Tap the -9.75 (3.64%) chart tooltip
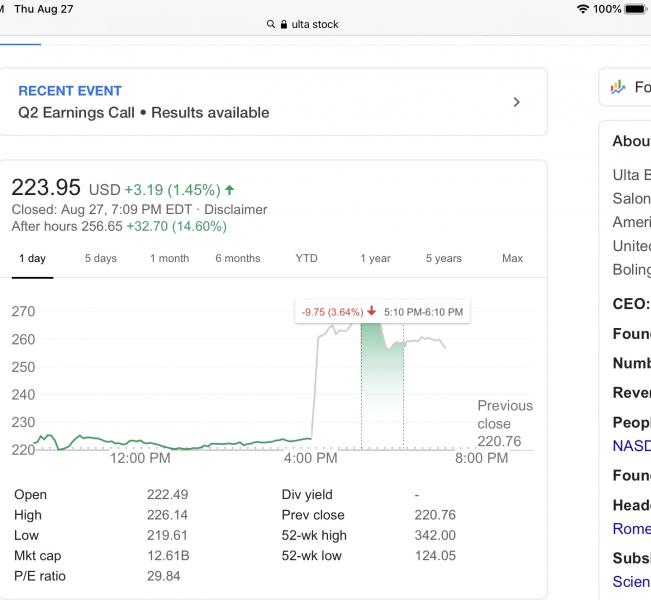 [x=382, y=311]
